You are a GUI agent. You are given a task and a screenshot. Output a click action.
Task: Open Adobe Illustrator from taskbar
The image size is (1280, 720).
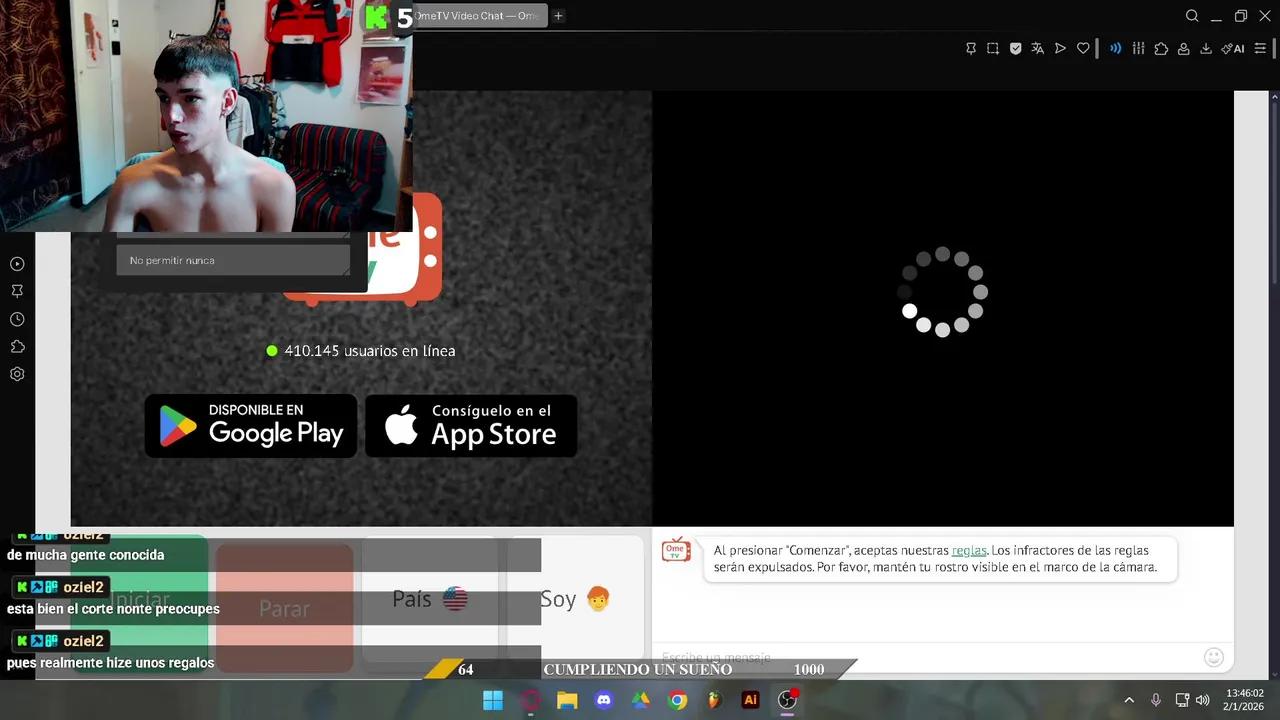pos(750,700)
